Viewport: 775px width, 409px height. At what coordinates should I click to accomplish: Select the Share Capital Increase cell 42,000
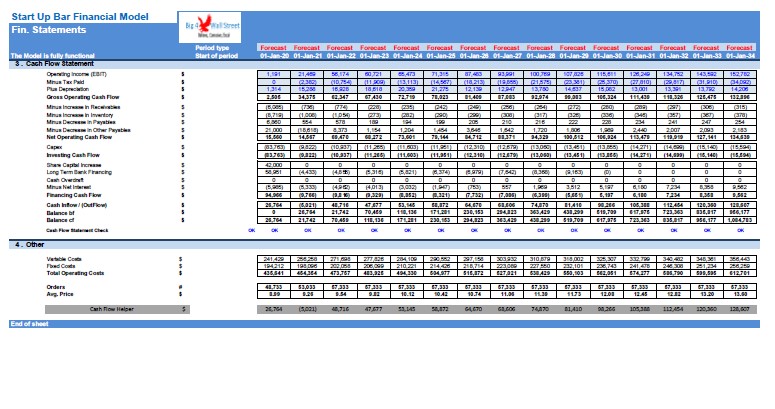[x=274, y=165]
